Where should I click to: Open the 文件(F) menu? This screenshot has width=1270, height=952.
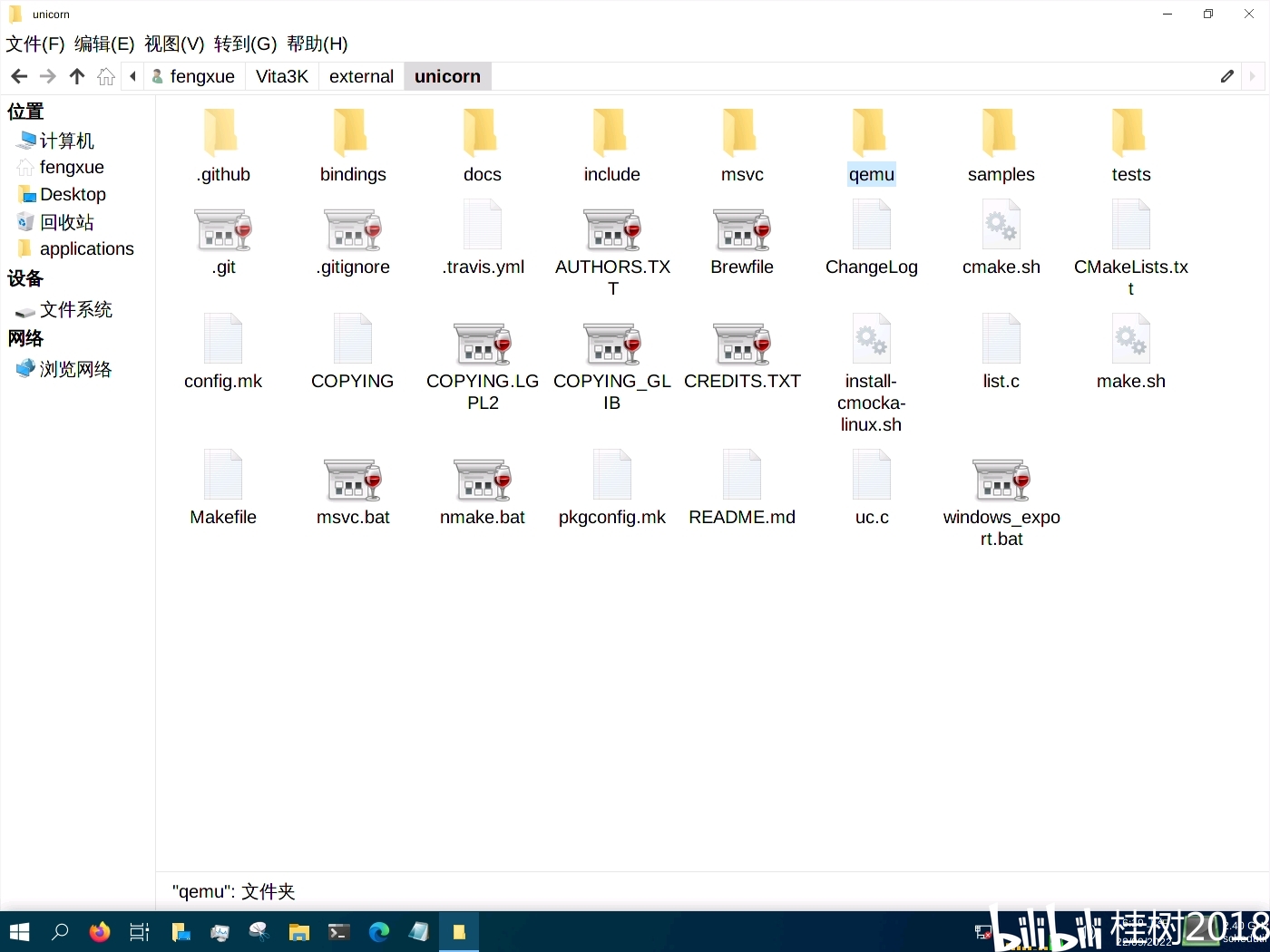point(35,44)
